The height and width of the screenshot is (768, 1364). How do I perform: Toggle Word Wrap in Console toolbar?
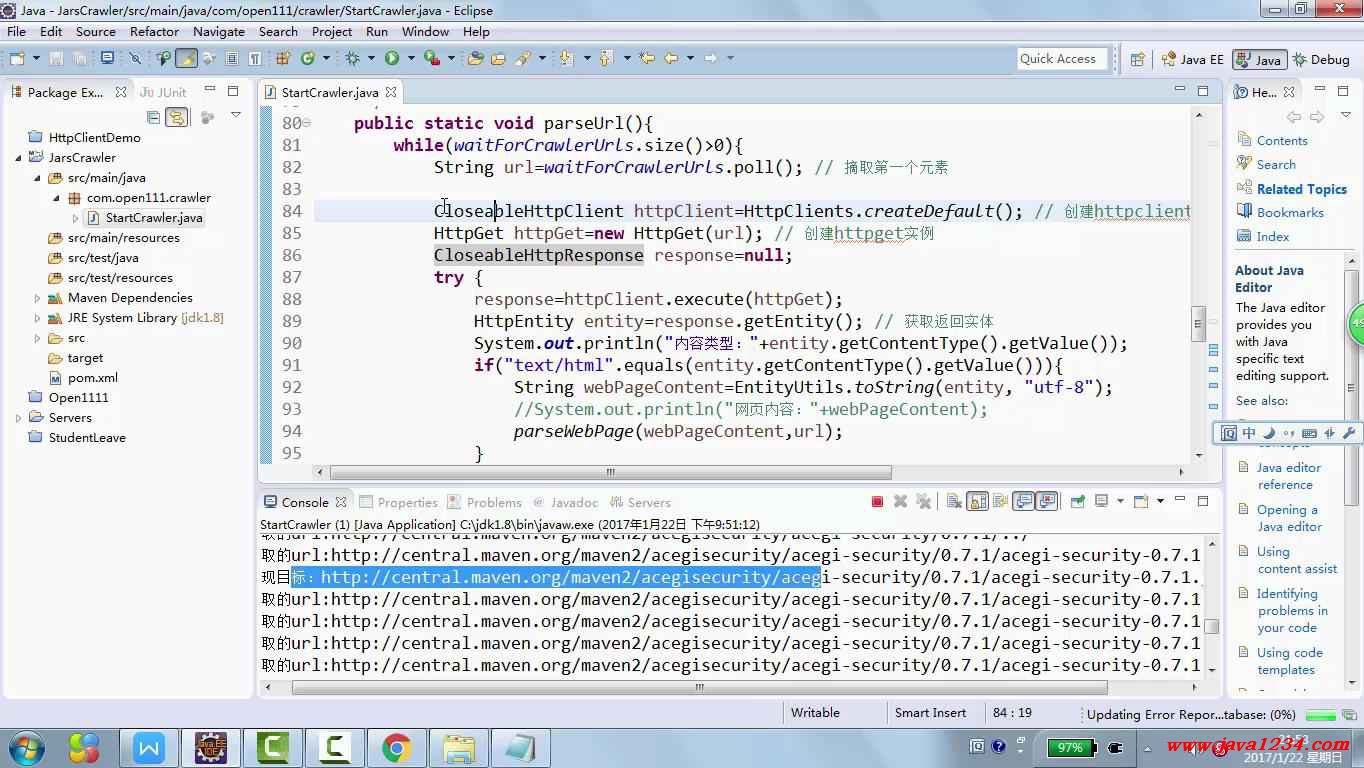point(1000,501)
